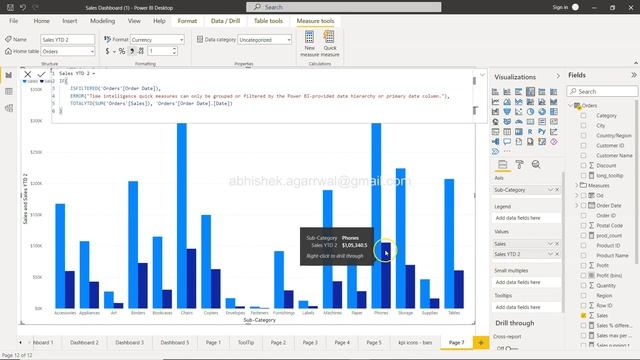Switch to the ToolTip page tab
Screen dimensions: 640x360
[x=246, y=342]
